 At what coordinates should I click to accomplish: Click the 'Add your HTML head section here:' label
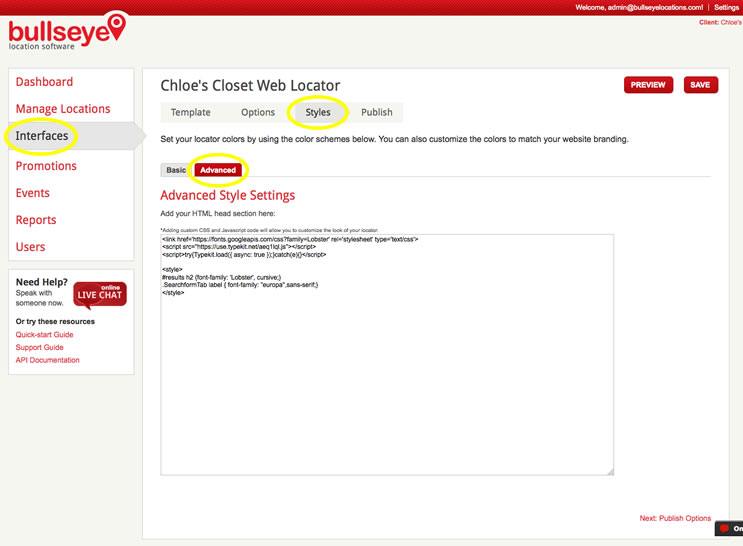tap(217, 214)
